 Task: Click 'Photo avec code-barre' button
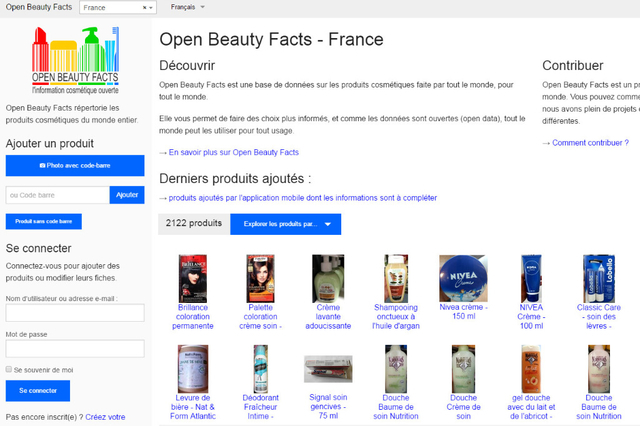click(75, 166)
